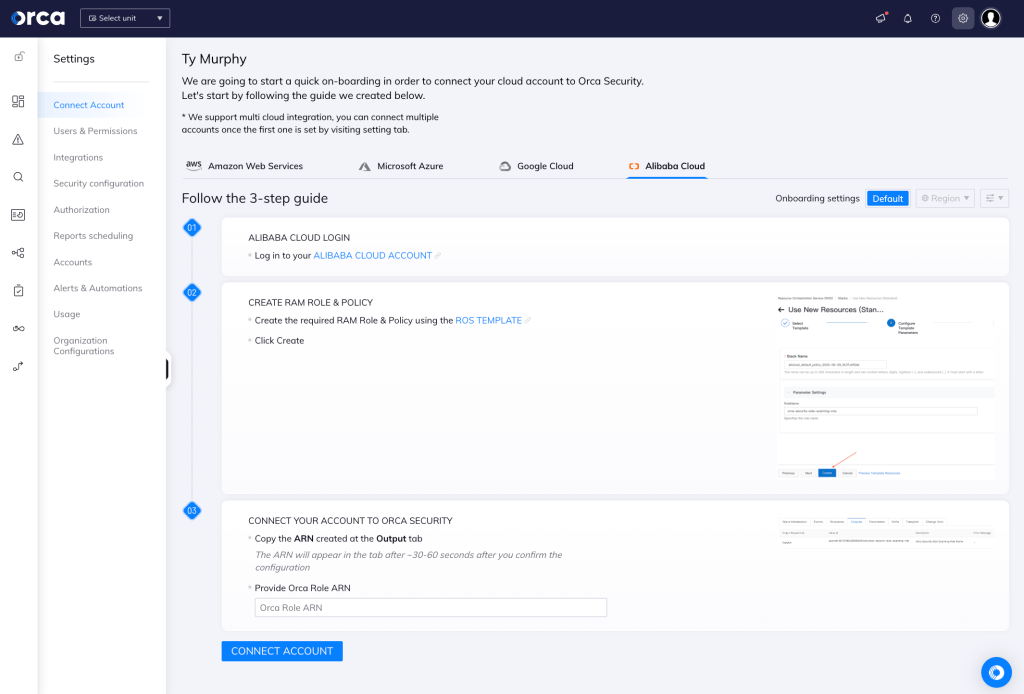This screenshot has height=694, width=1024.
Task: Open the chat support bubble
Action: pos(996,672)
